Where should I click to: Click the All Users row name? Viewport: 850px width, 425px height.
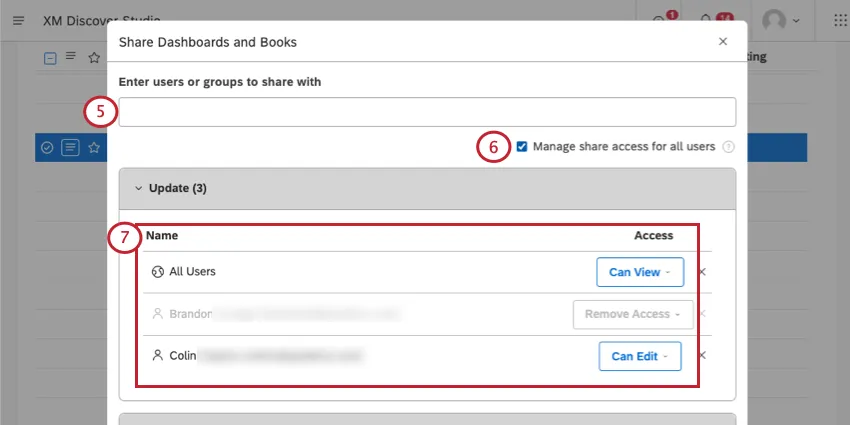pyautogui.click(x=192, y=271)
